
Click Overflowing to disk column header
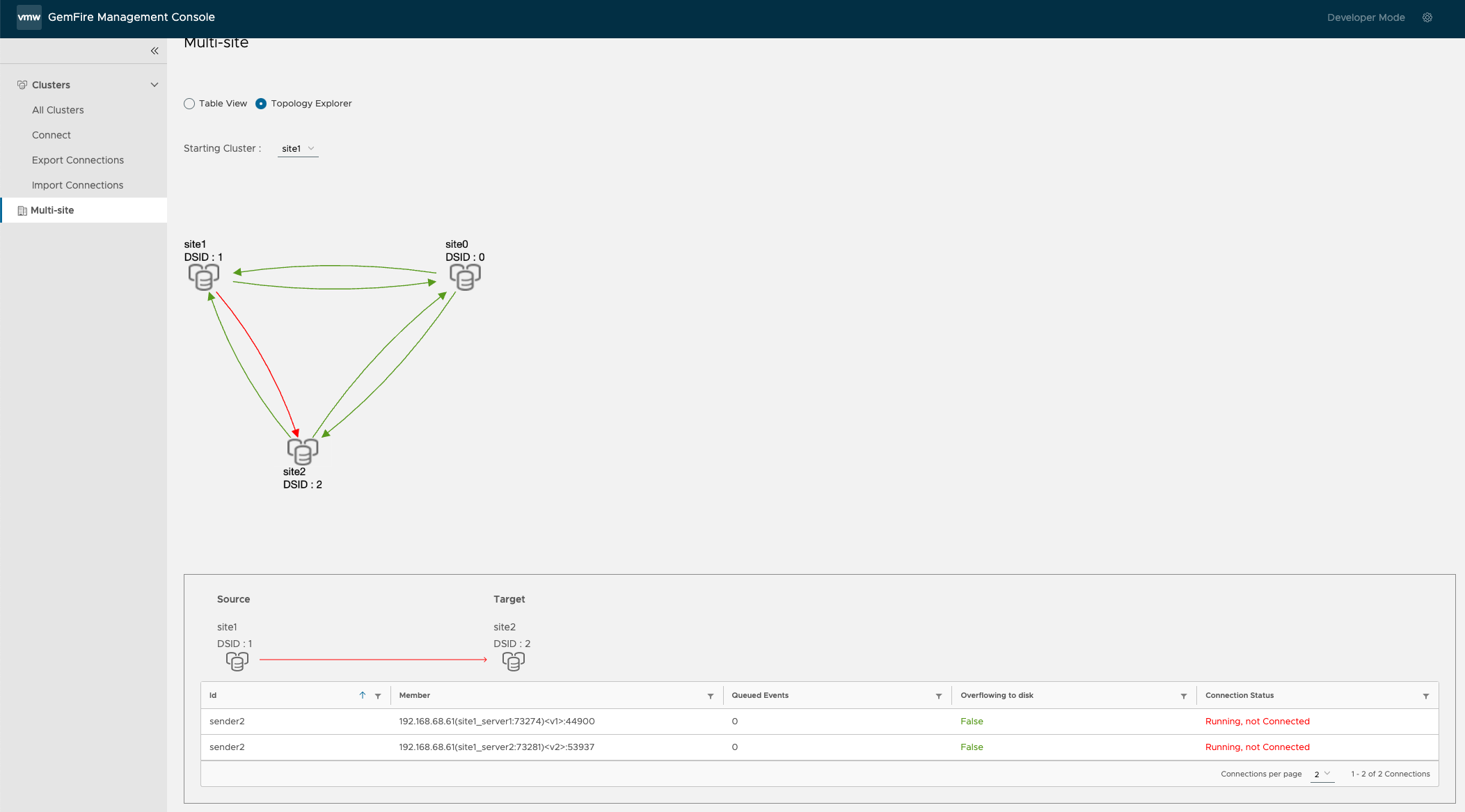(997, 695)
